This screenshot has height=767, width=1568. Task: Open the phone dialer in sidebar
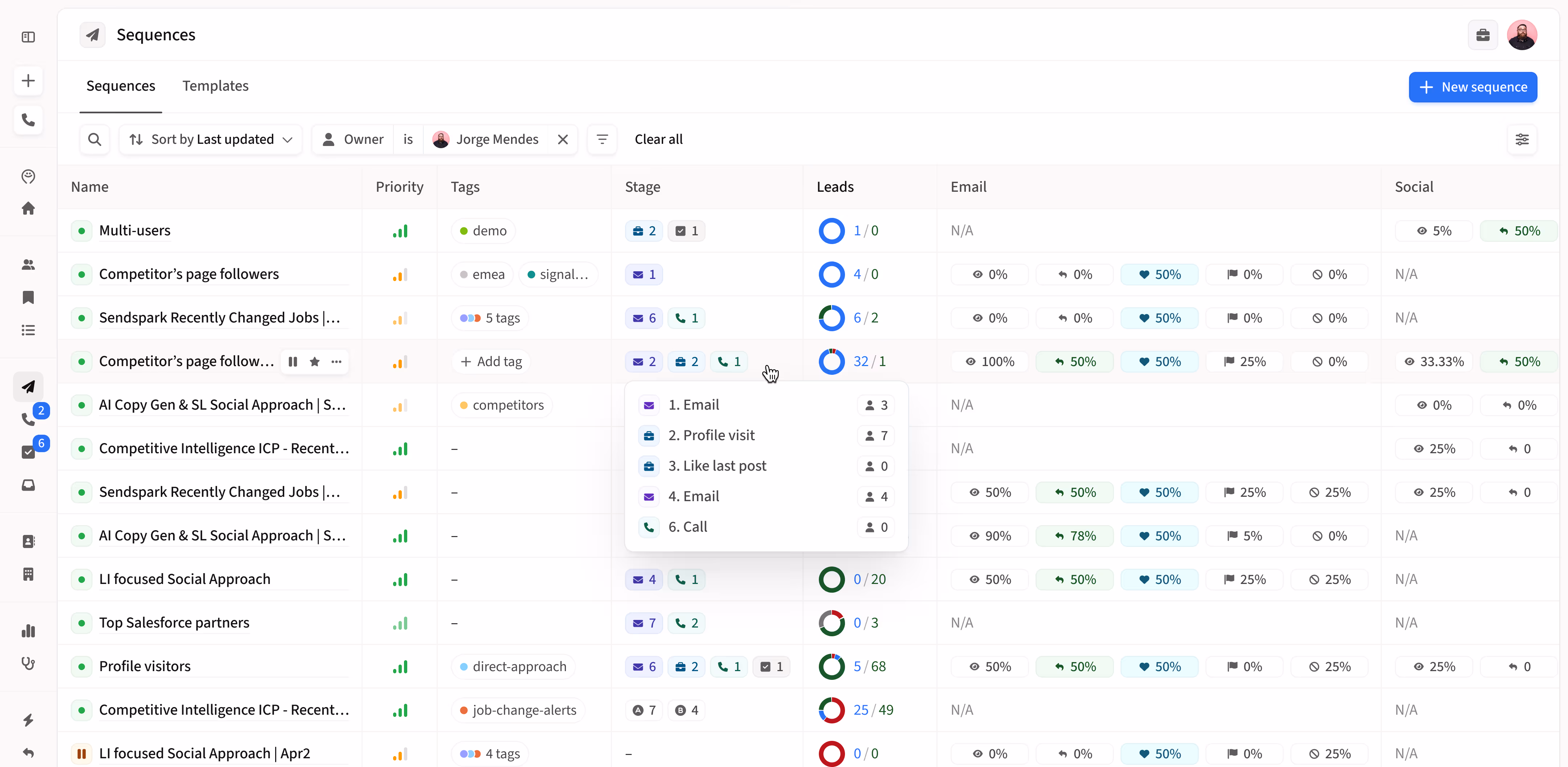(28, 119)
